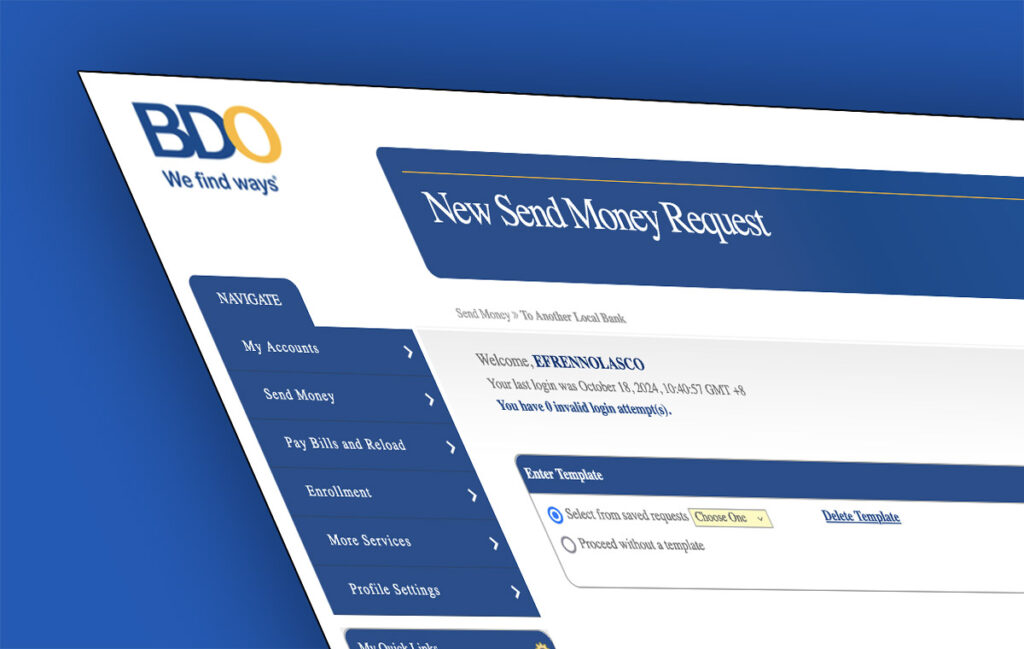Choose 'Proceed without a template' option
This screenshot has width=1024, height=649.
(x=570, y=544)
